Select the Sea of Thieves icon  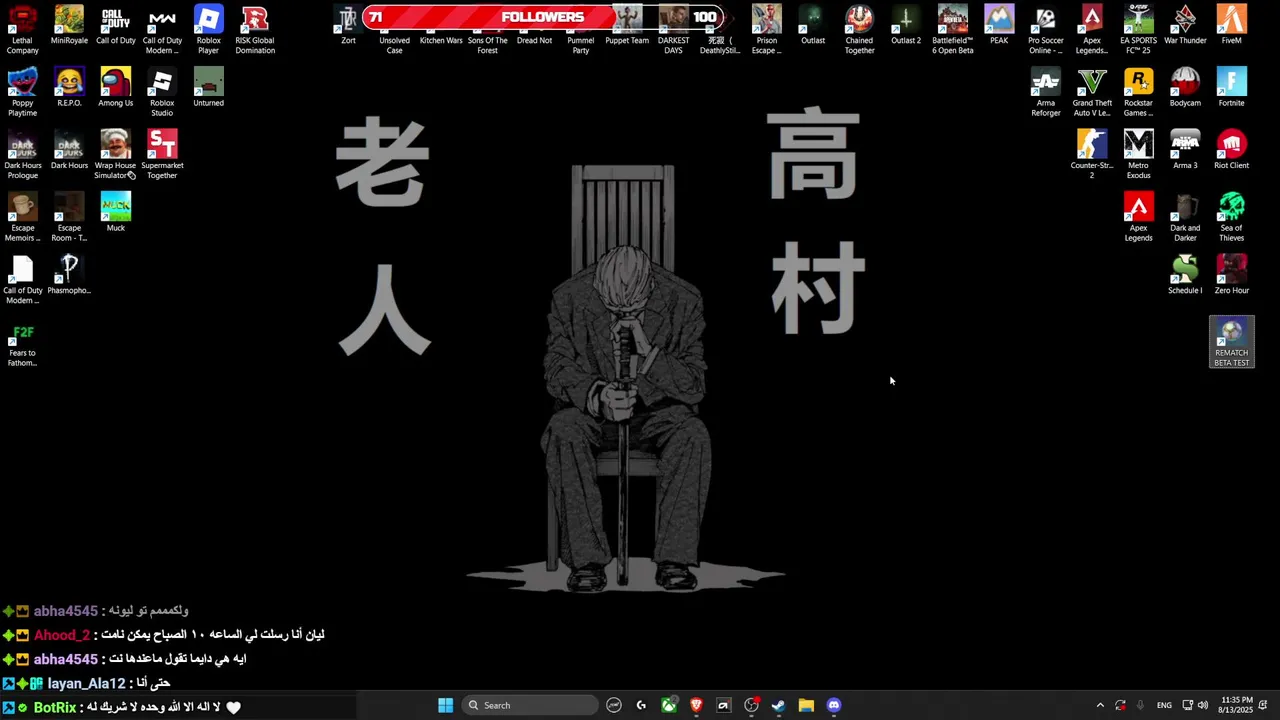1231,216
